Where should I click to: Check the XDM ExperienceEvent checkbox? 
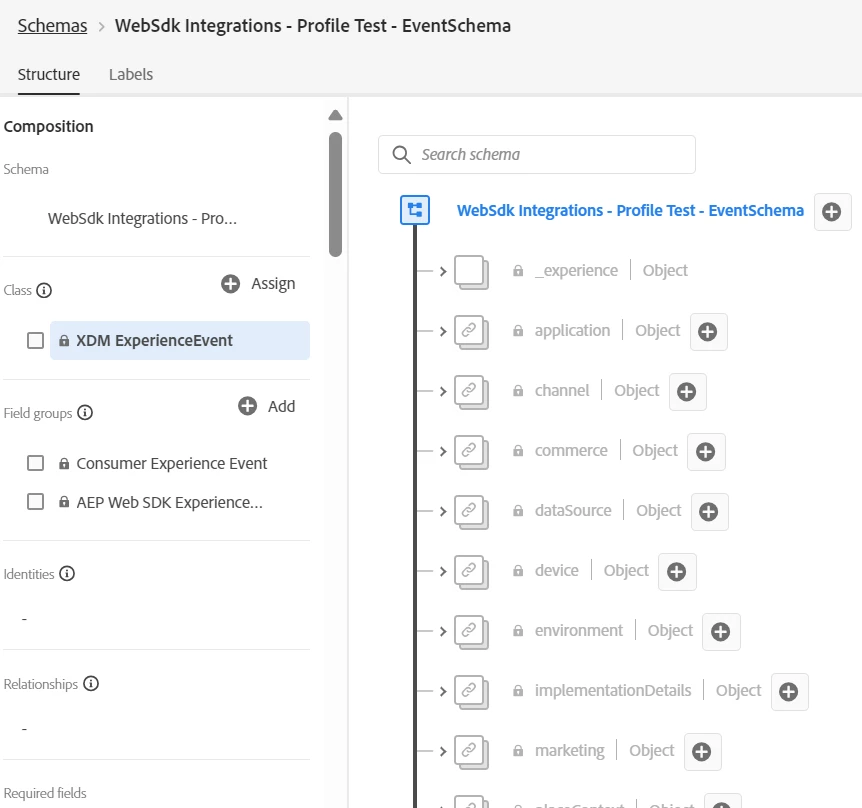point(36,341)
